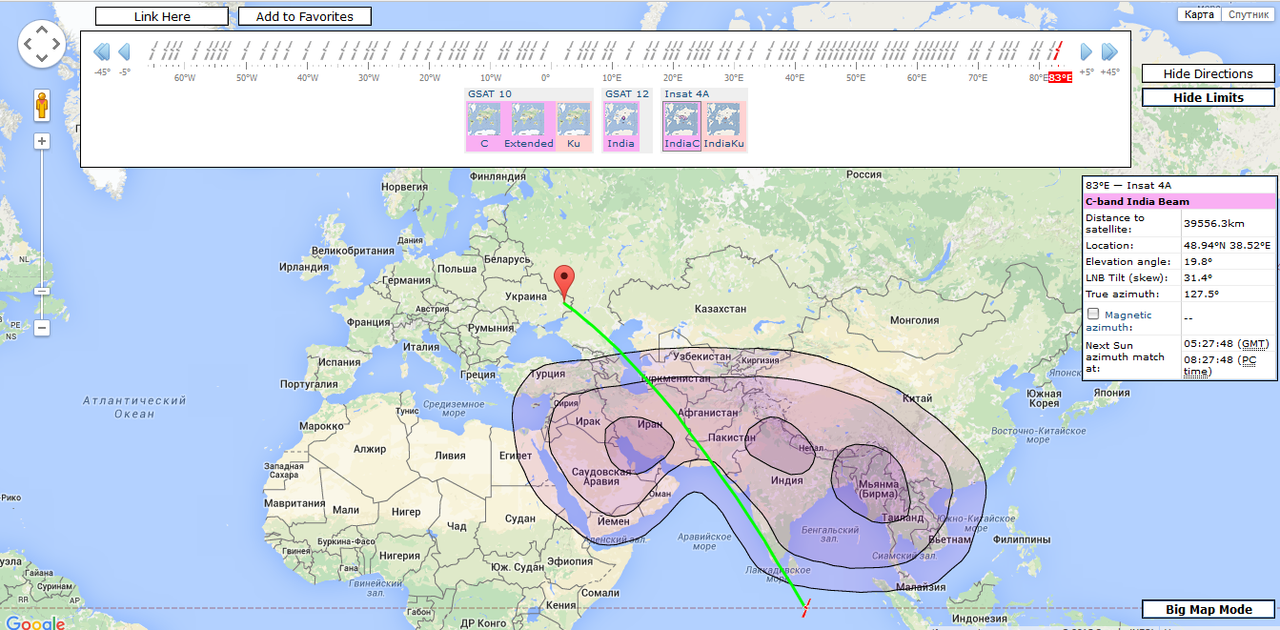
Task: Shift satellite arc 45 degrees east
Action: pos(1109,52)
